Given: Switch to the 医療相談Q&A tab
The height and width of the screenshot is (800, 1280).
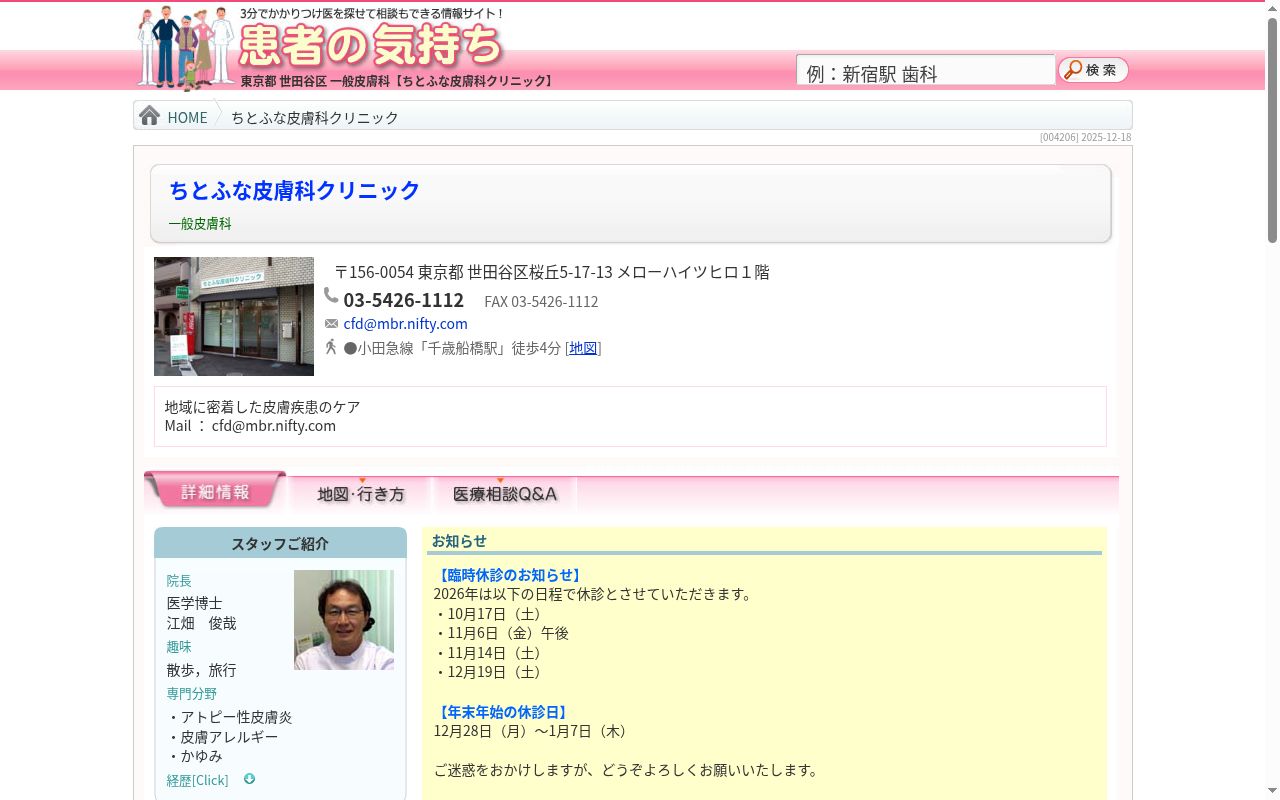Looking at the screenshot, I should coord(505,494).
